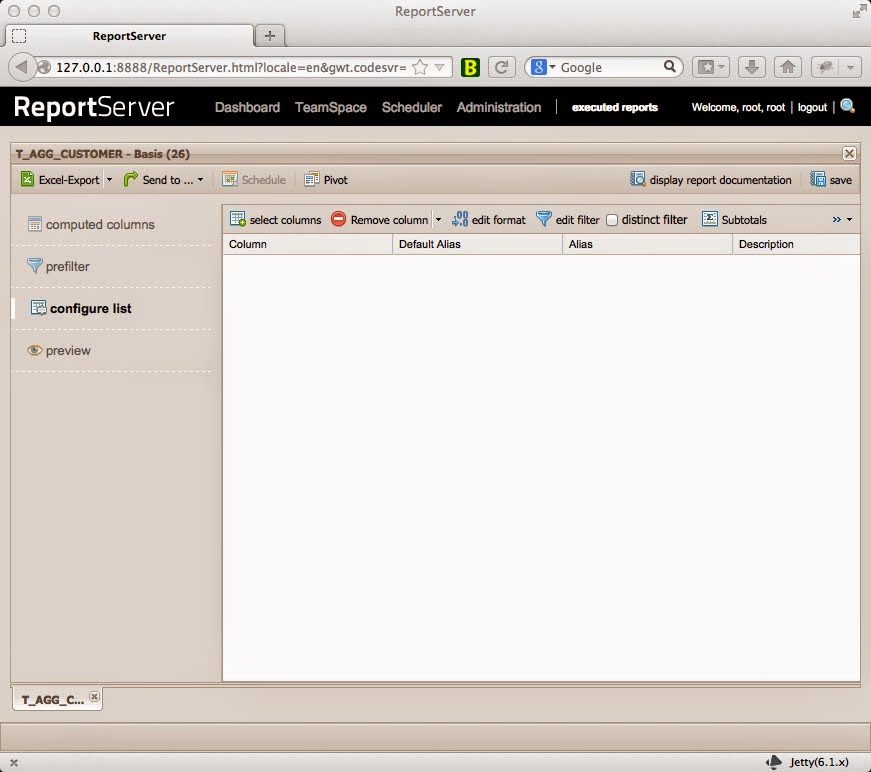
Task: Click the select columns button label
Action: pos(286,220)
